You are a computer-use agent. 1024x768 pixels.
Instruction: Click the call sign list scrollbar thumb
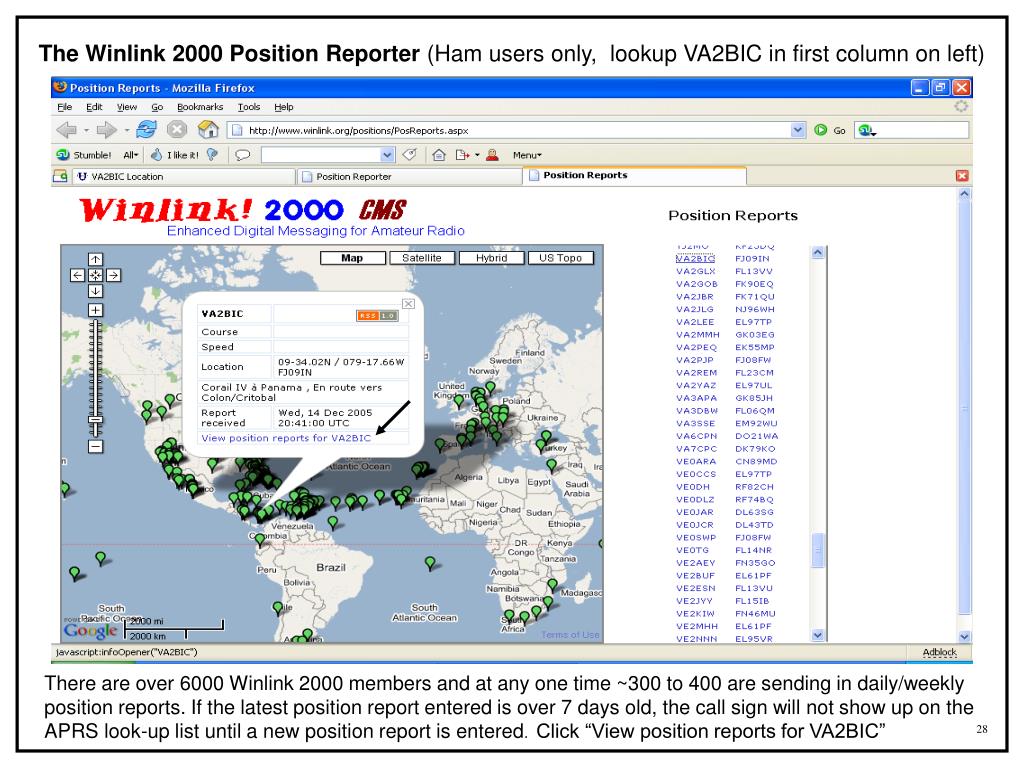818,551
